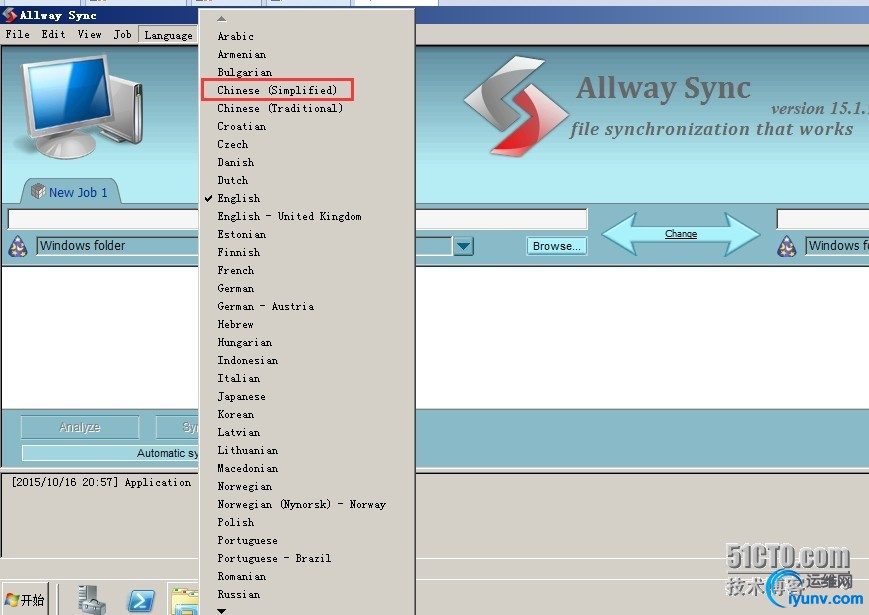Click the left folder path input field
Screen dimensions: 869x615
pos(103,219)
